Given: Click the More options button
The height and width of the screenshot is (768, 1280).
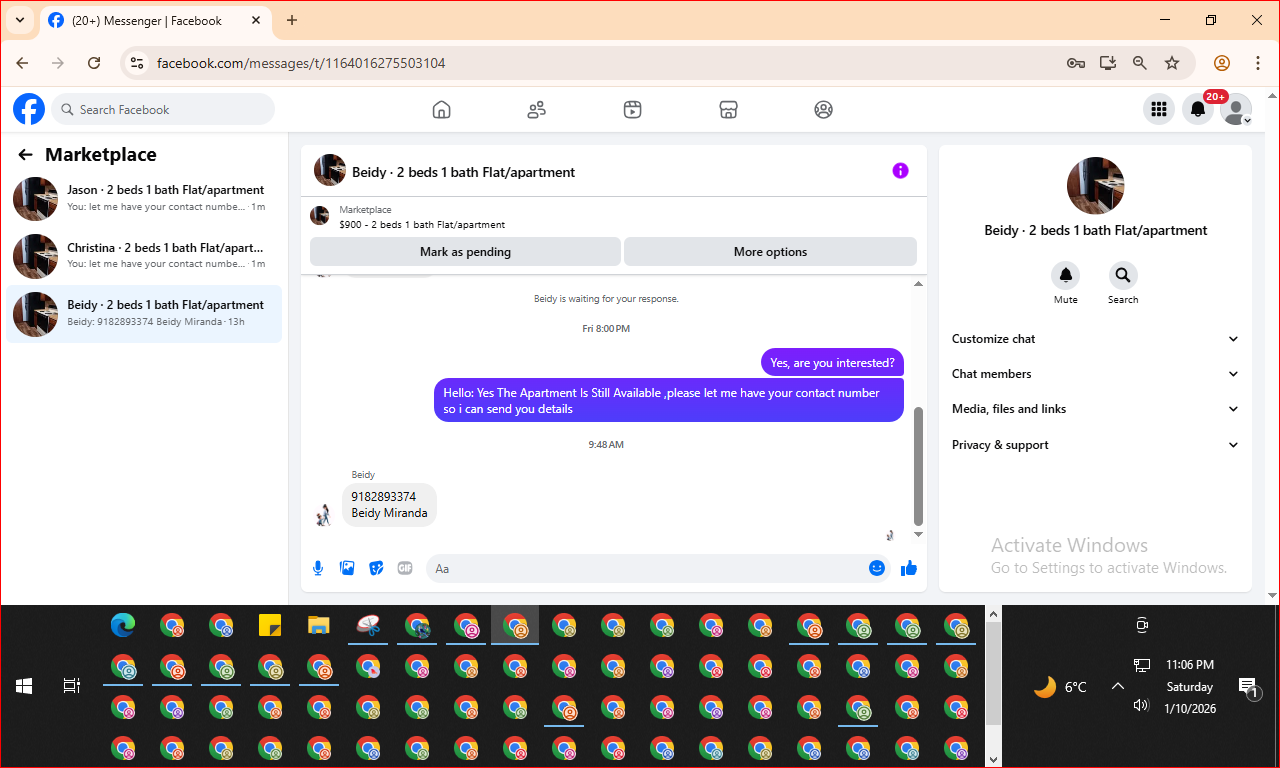Looking at the screenshot, I should tap(770, 252).
